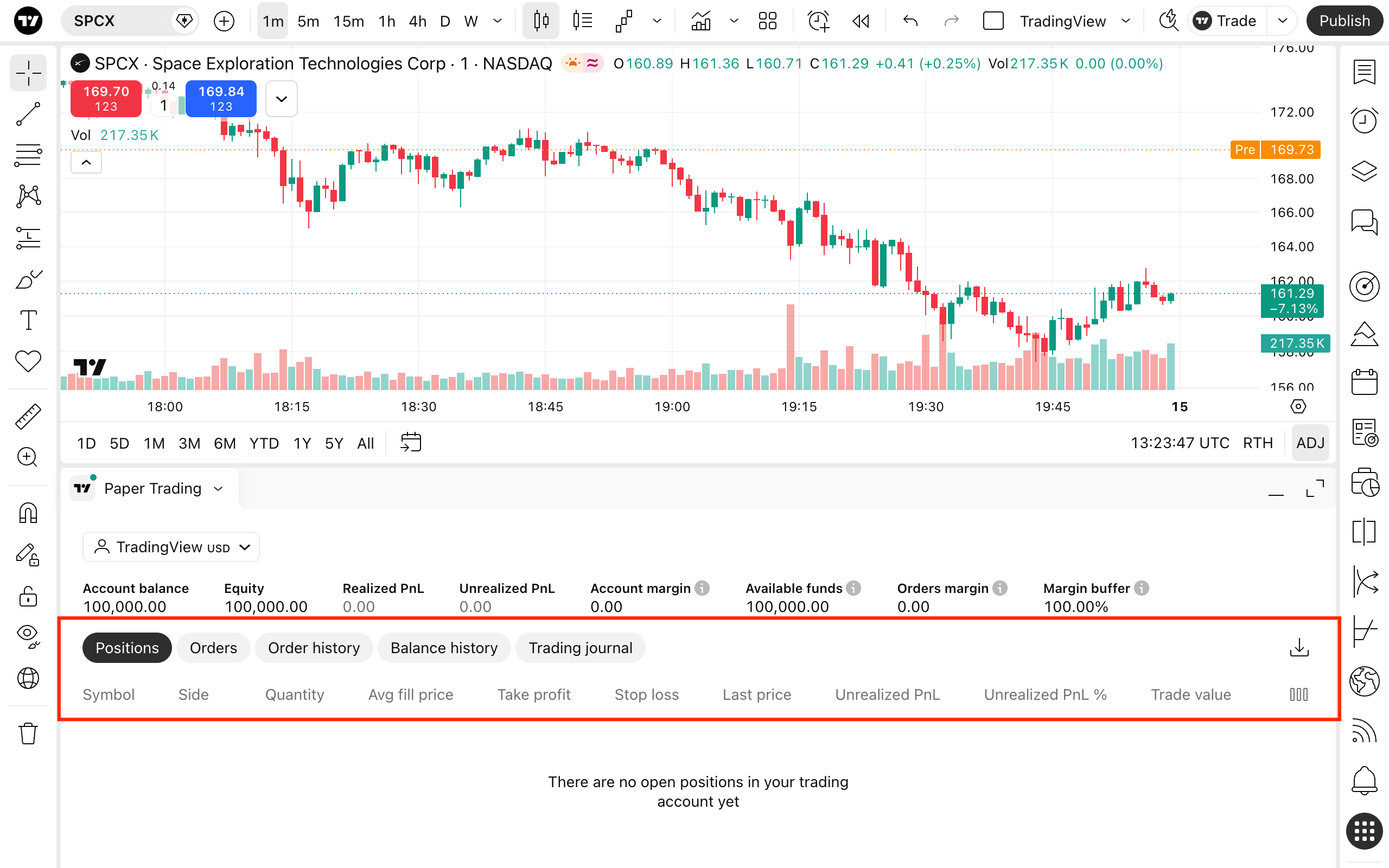Activate the magnet snap mode icon
1389x868 pixels.
[28, 513]
